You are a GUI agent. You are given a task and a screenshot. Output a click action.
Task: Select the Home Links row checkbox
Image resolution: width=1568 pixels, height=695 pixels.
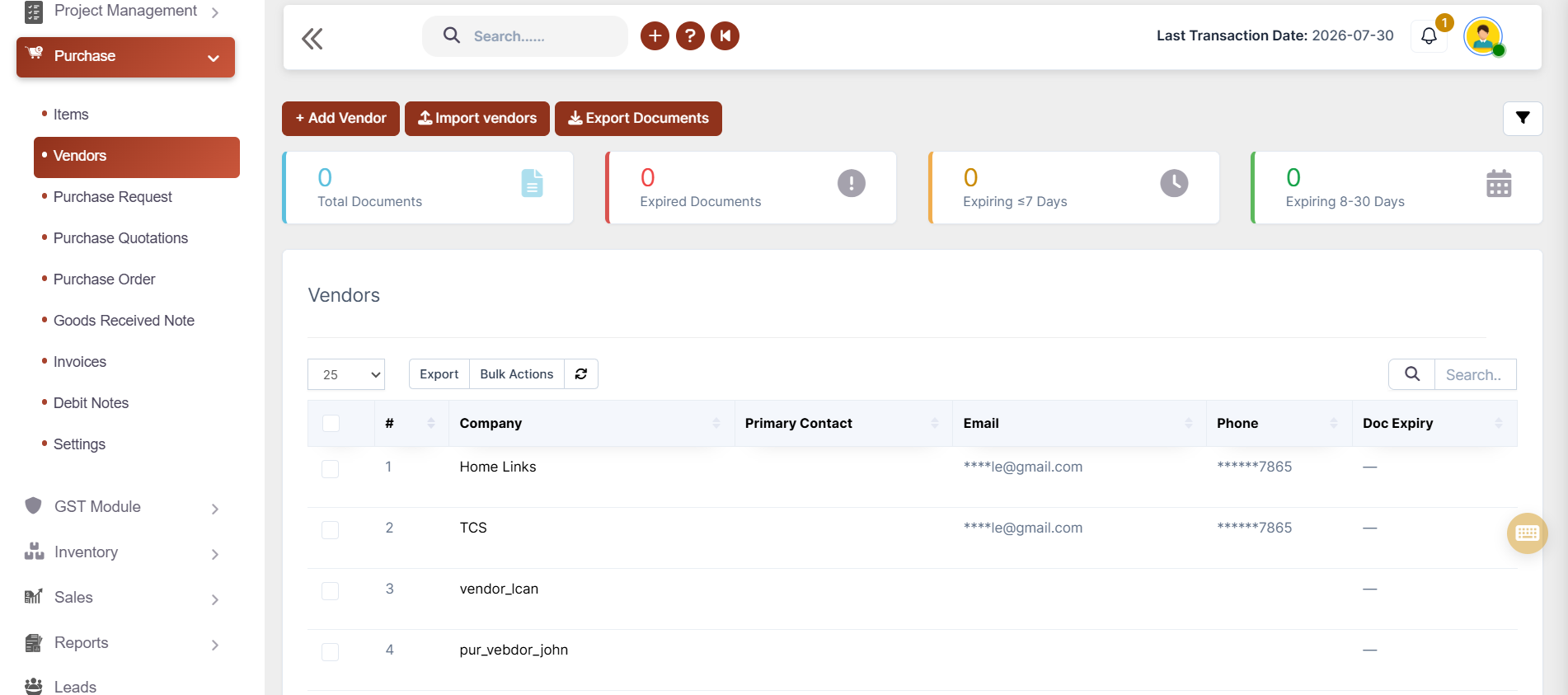[331, 469]
